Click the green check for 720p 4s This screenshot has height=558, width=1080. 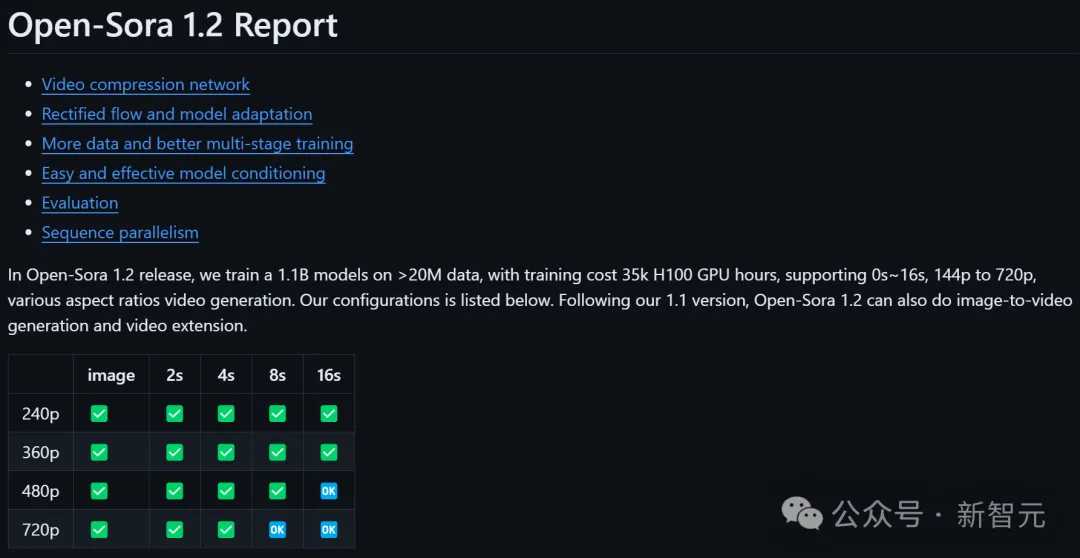(226, 530)
